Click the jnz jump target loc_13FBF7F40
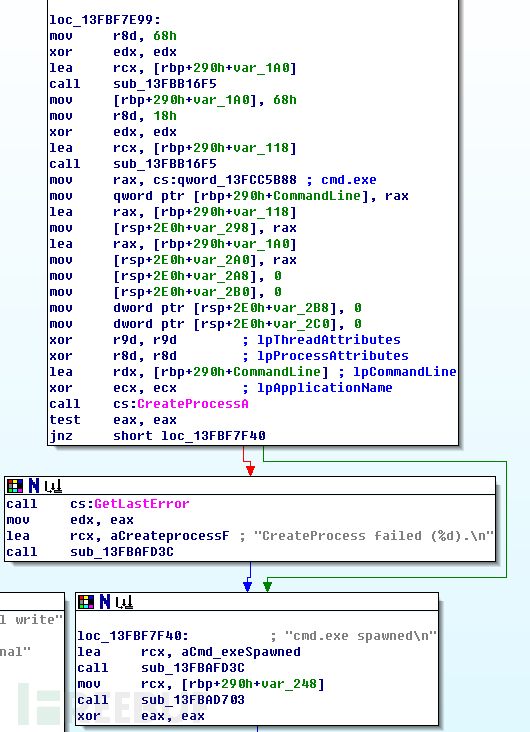 (x=213, y=436)
